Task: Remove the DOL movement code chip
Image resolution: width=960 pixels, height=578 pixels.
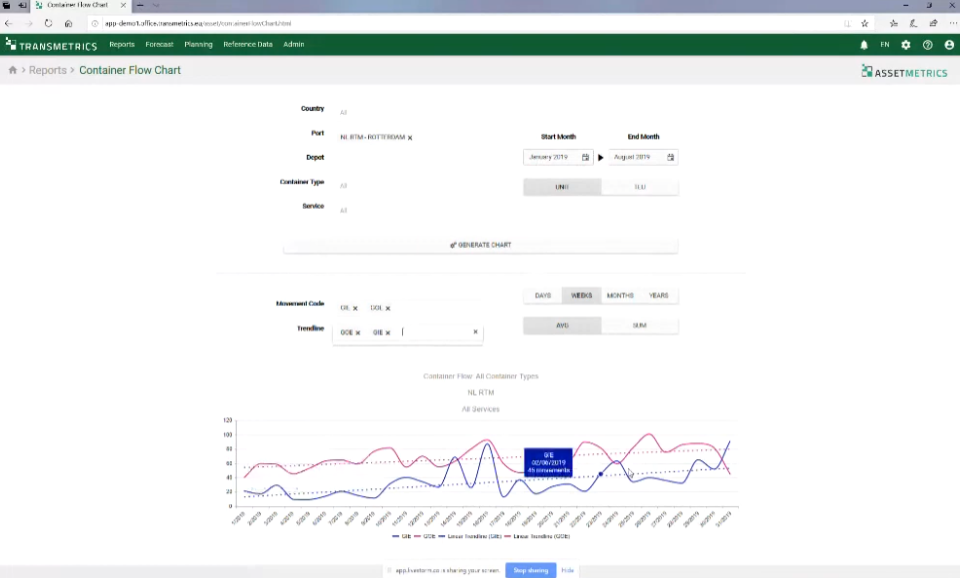Action: [x=387, y=308]
